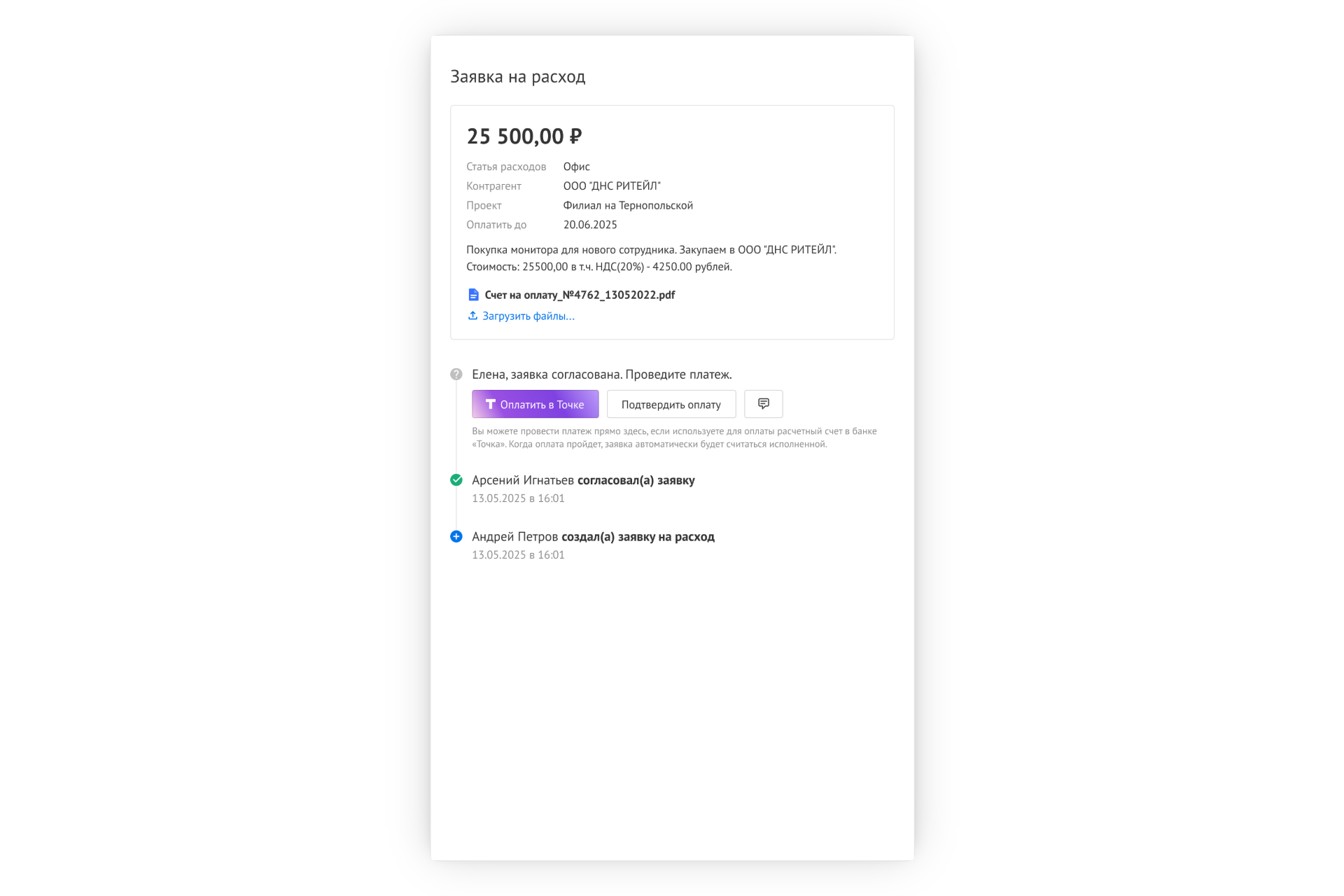Click the upload arrow icon
Image resolution: width=1344 pixels, height=896 pixels.
[473, 316]
